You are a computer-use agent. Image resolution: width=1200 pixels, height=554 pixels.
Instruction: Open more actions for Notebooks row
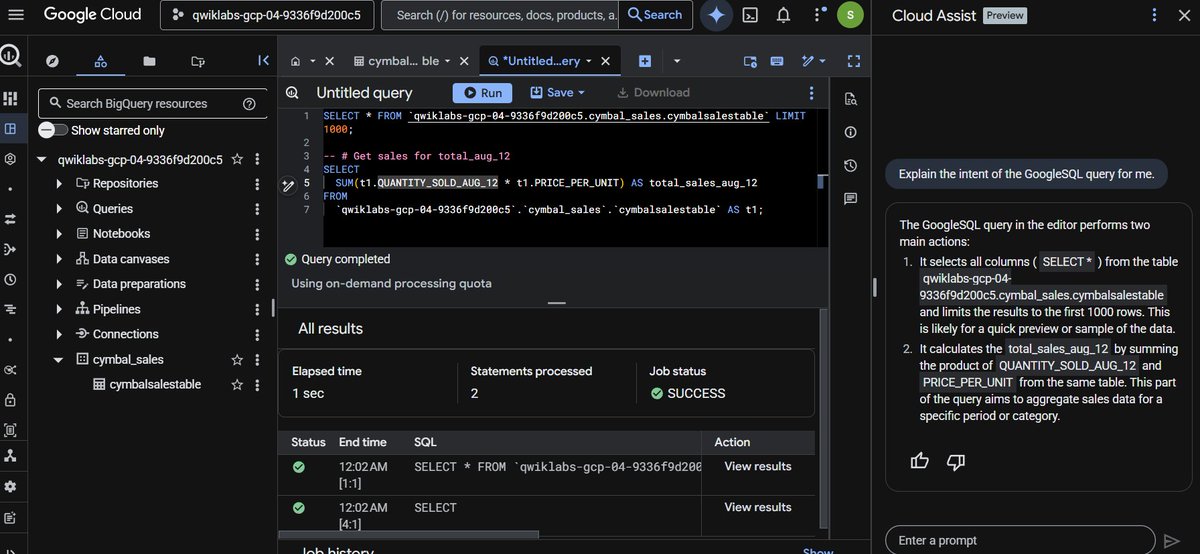258,234
